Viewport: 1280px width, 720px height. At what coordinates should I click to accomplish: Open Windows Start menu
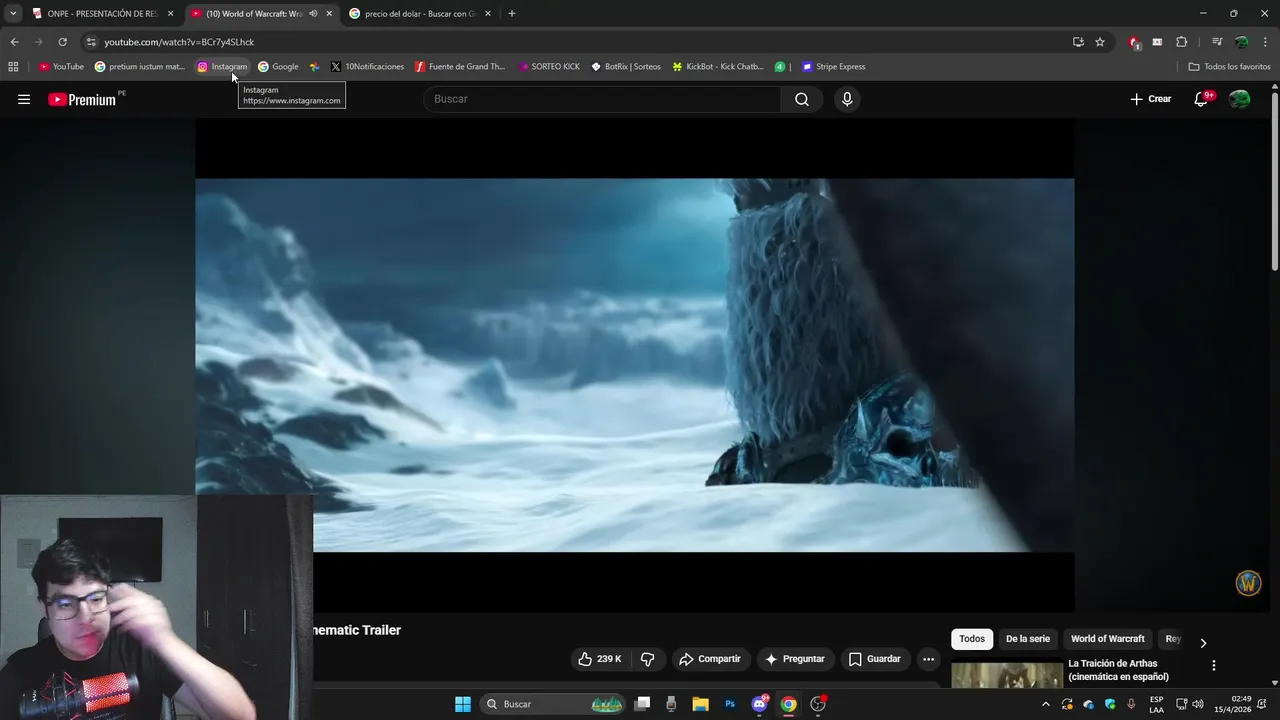click(463, 704)
